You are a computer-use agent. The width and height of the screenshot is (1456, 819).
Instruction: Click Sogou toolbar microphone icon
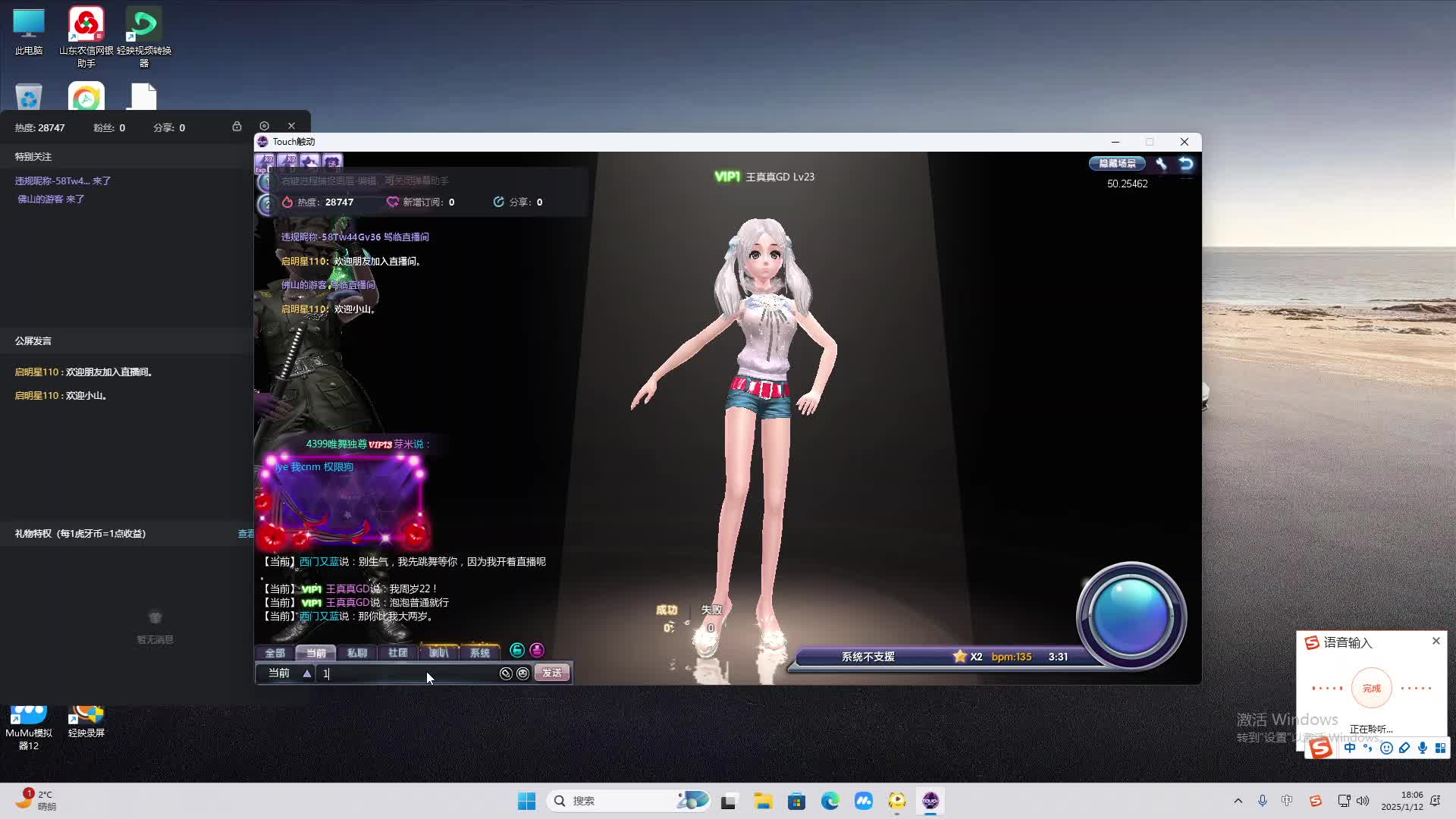coord(1422,748)
